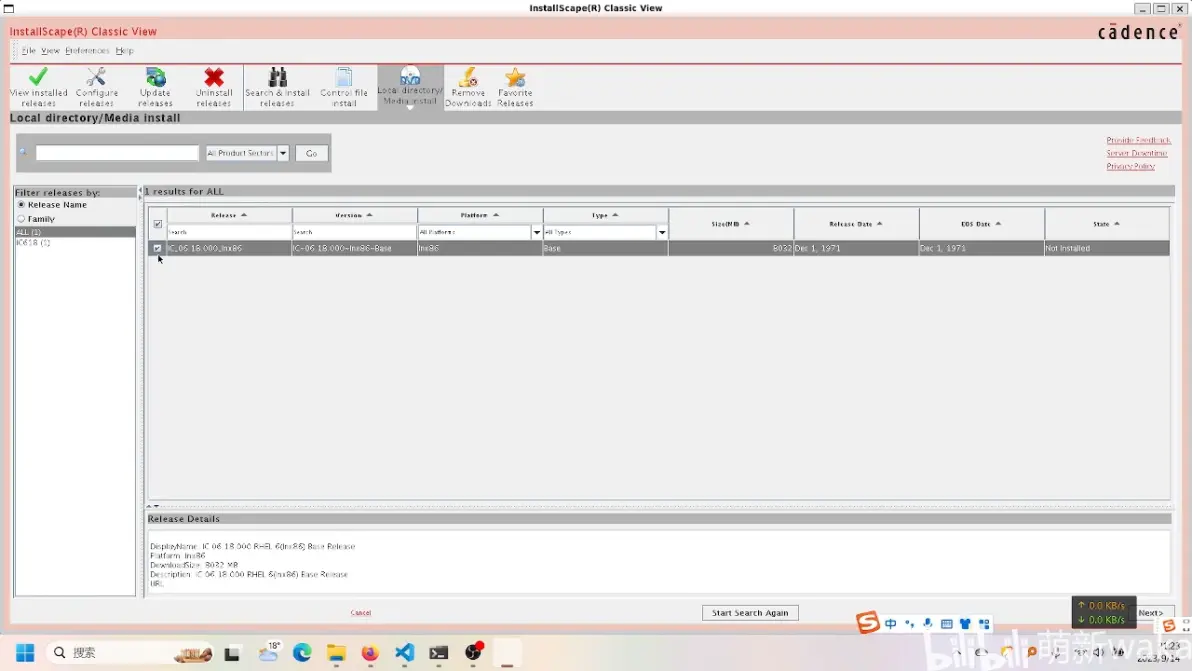1192x671 pixels.
Task: Focus the Release column search box
Action: pos(229,232)
